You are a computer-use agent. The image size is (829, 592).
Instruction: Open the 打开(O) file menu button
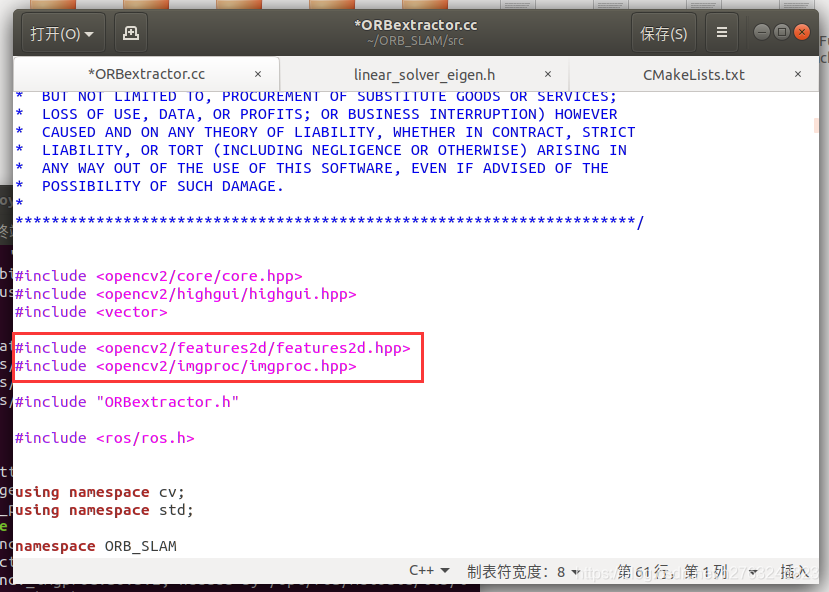63,33
